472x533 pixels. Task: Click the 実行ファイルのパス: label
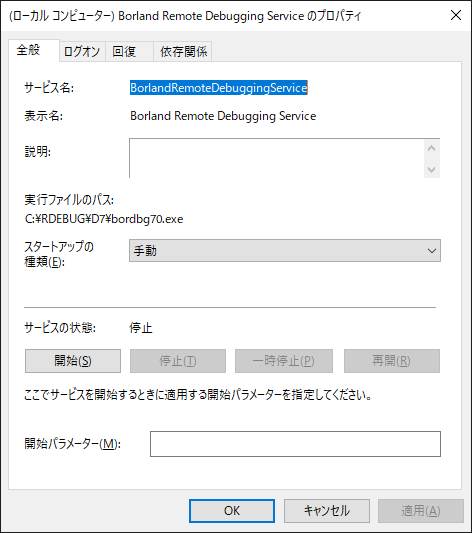(x=69, y=200)
